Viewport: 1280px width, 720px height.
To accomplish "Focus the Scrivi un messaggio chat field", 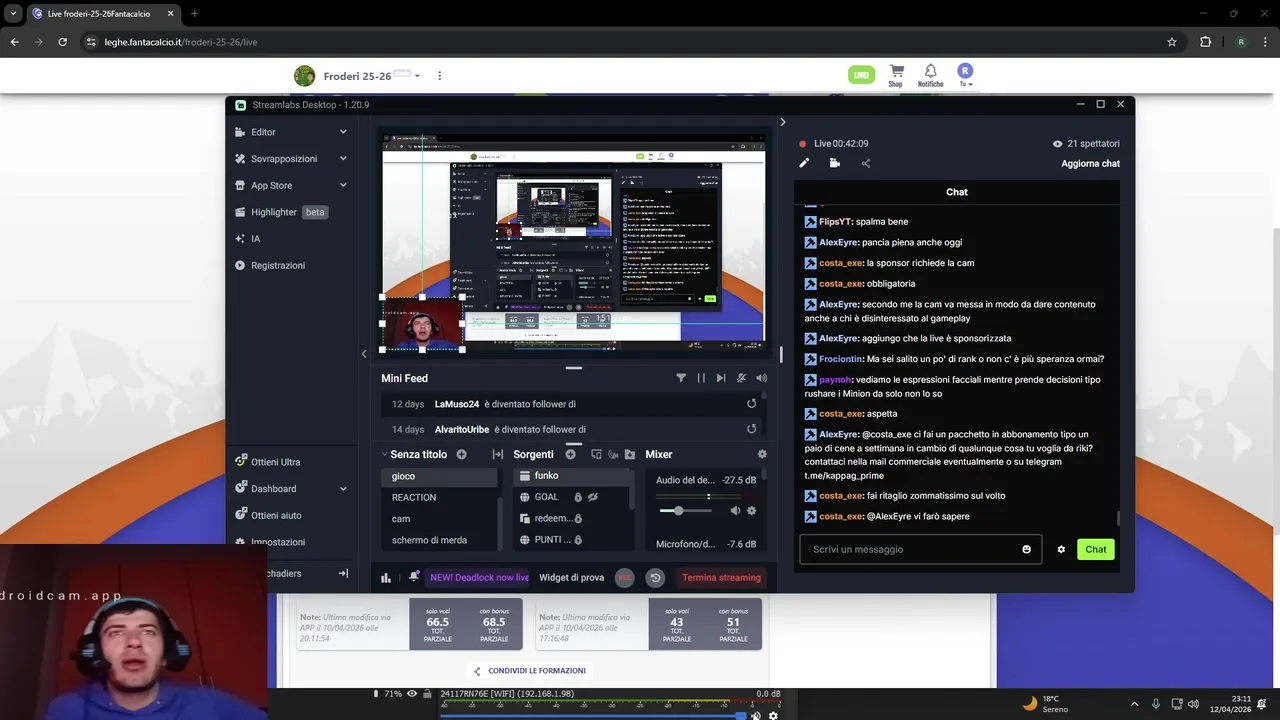I will (919, 549).
